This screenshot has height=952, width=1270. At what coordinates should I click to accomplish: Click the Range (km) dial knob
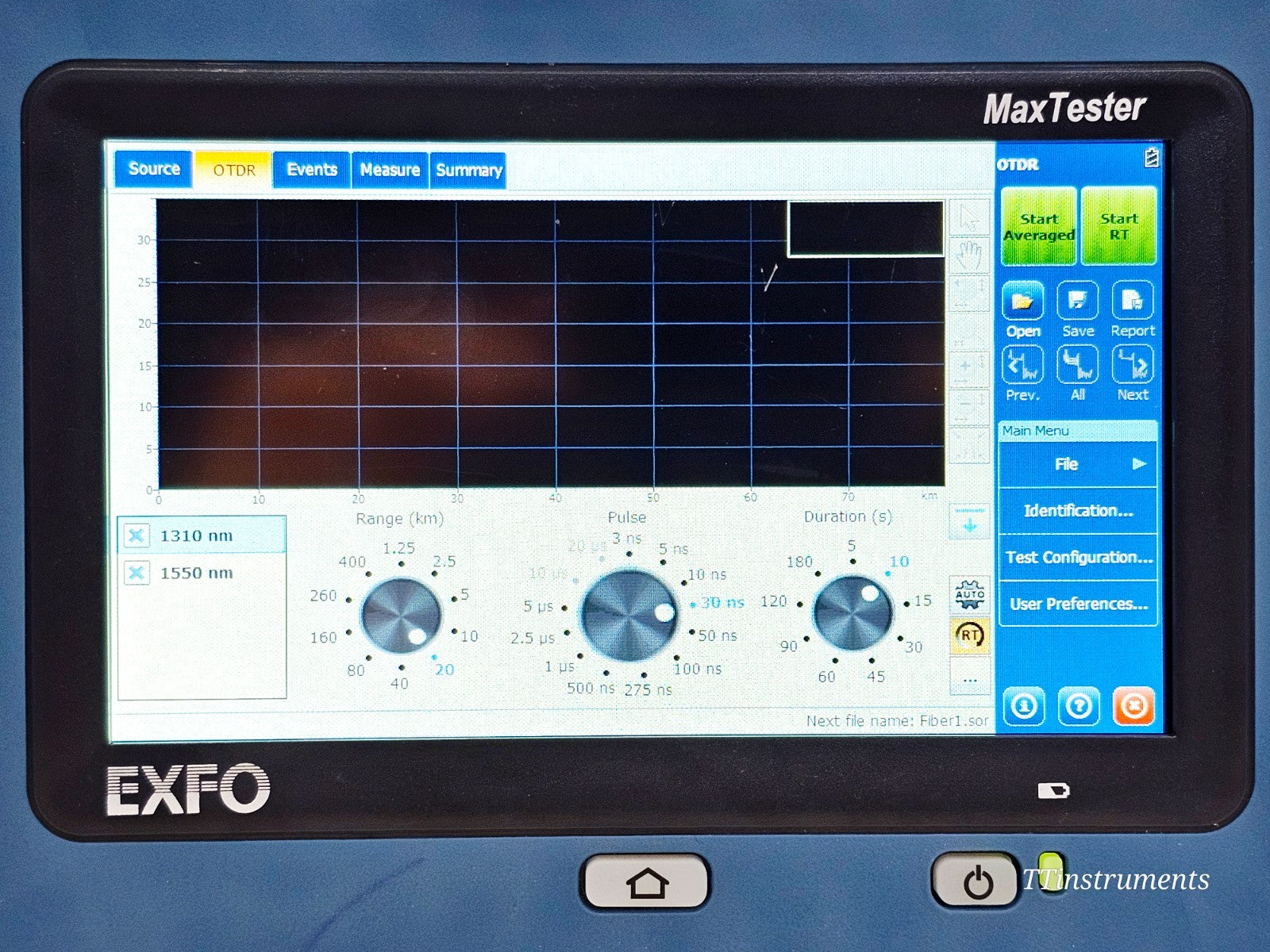pos(401,616)
